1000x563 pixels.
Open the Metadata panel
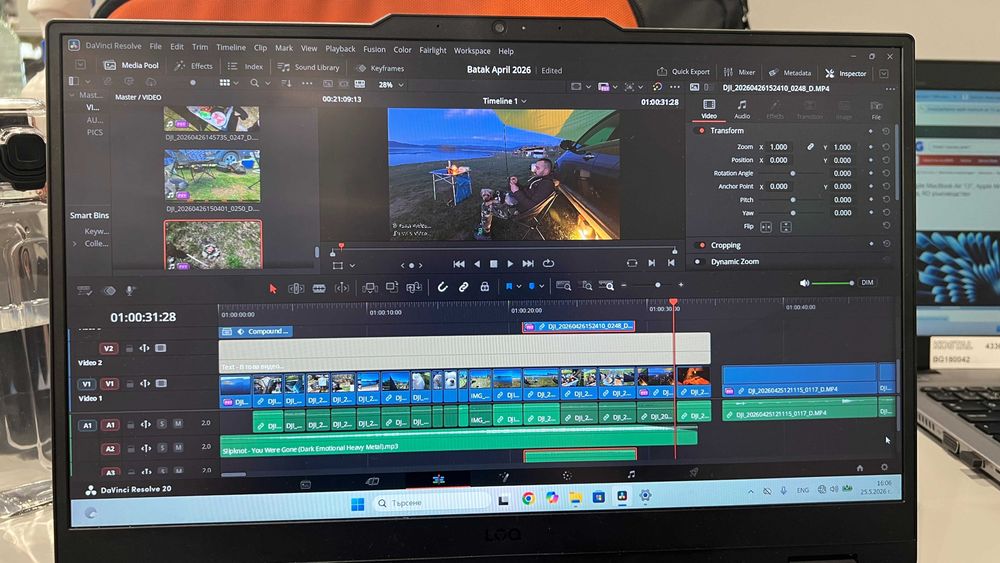pos(790,73)
